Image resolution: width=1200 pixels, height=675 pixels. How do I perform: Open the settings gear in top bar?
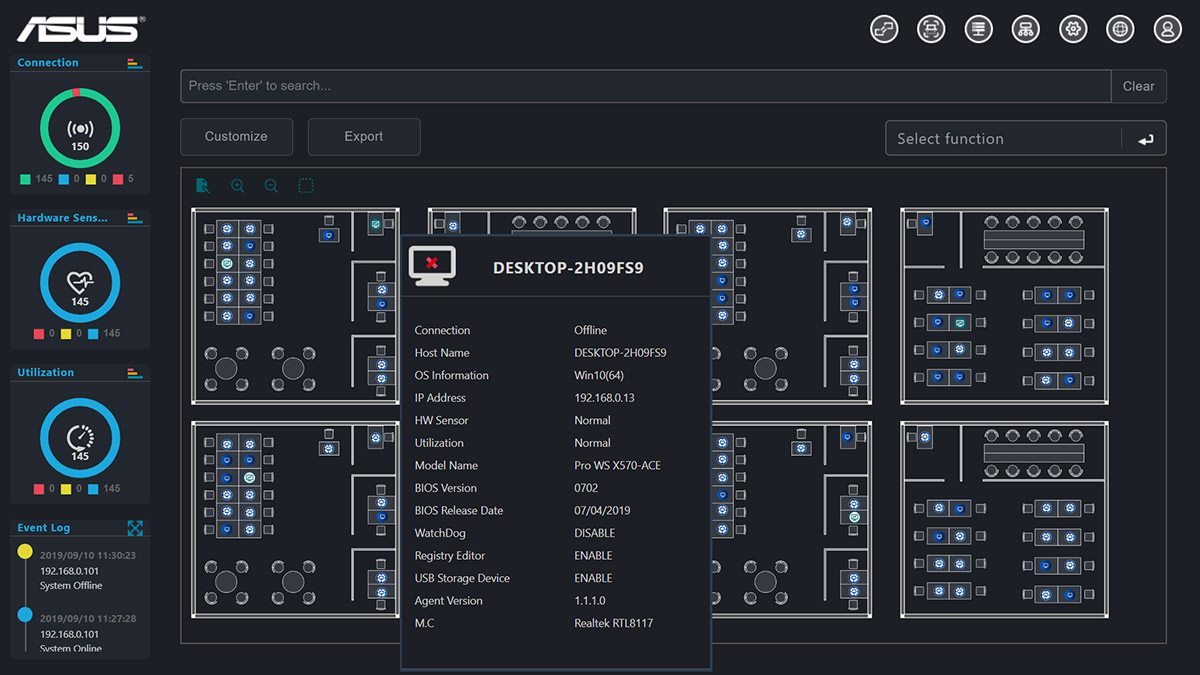pos(1074,30)
